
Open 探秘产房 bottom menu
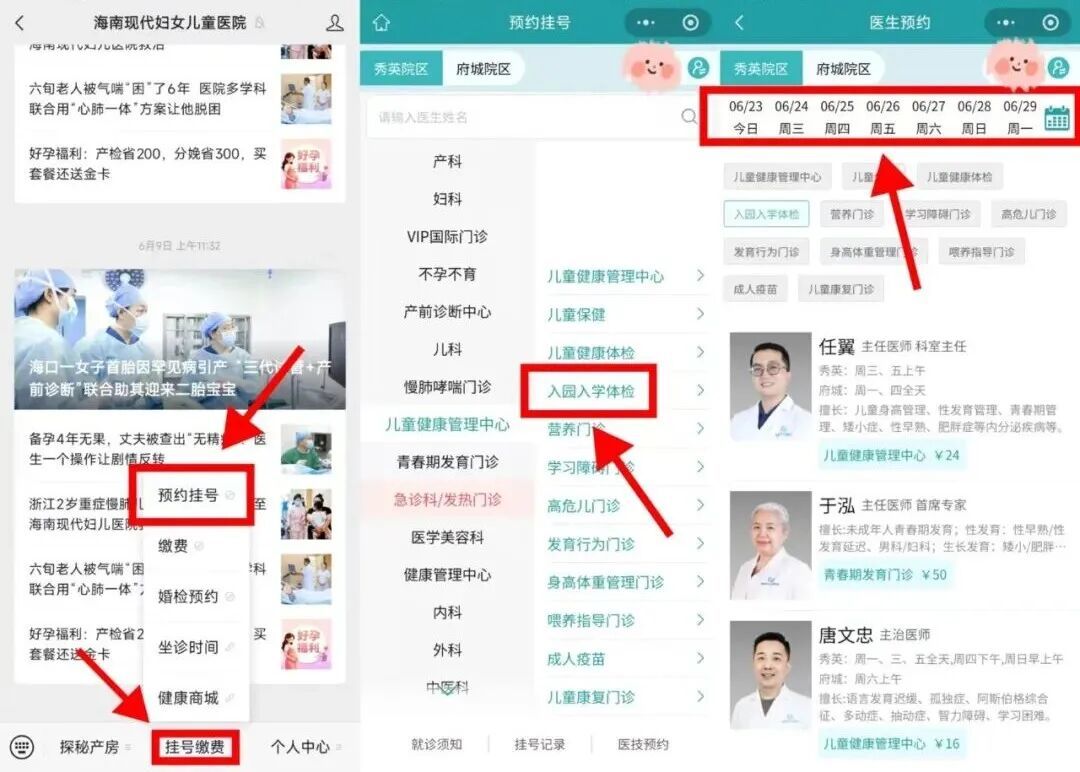click(90, 747)
